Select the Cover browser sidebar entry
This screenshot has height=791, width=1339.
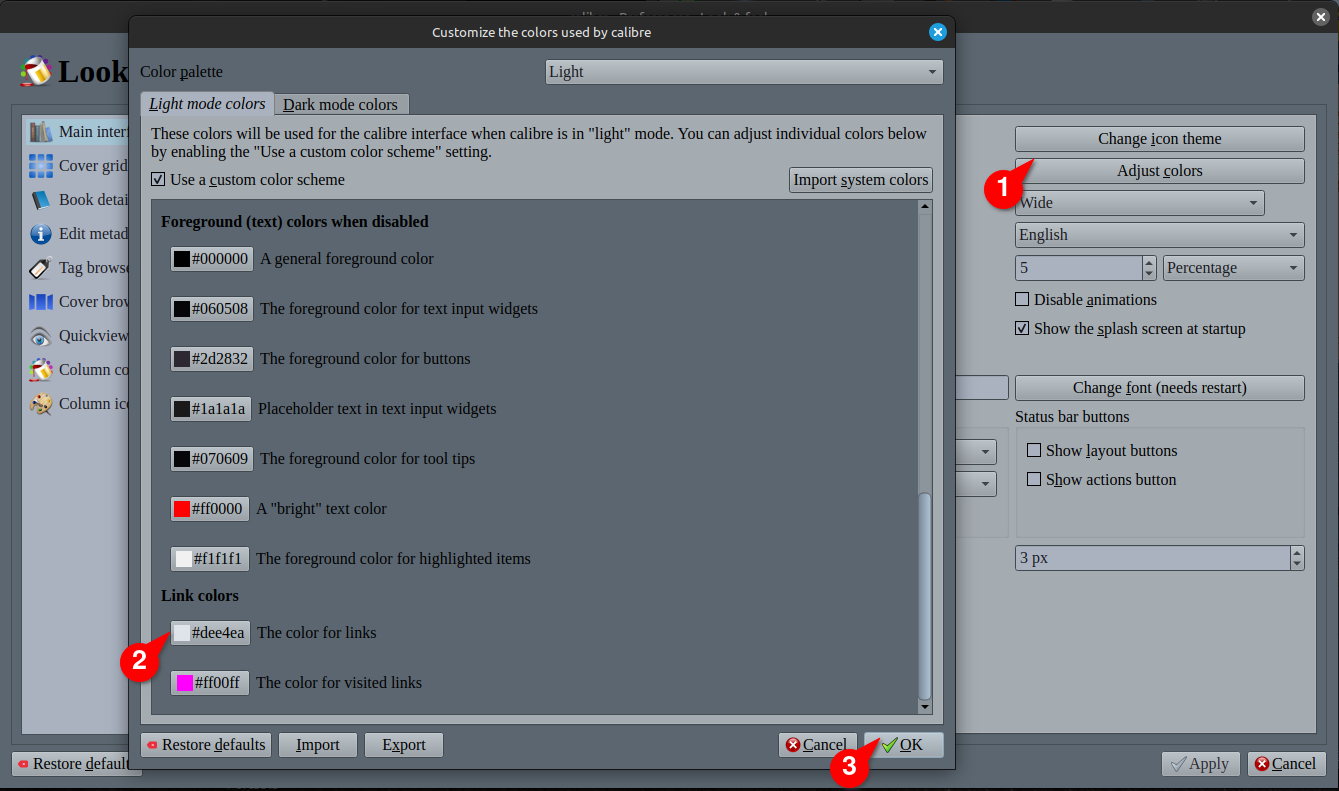tap(78, 302)
